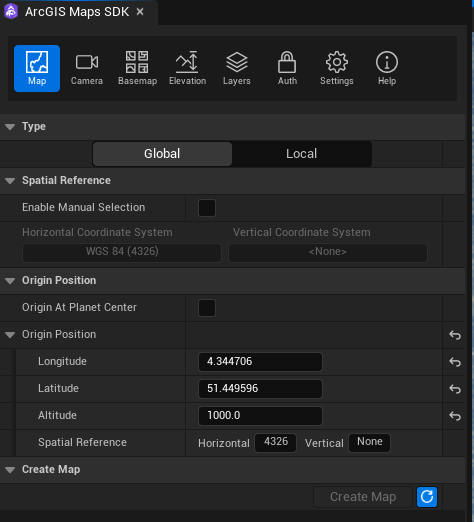Click the blue refresh icon beside Create Map
Screen dimensions: 474x522
427,497
